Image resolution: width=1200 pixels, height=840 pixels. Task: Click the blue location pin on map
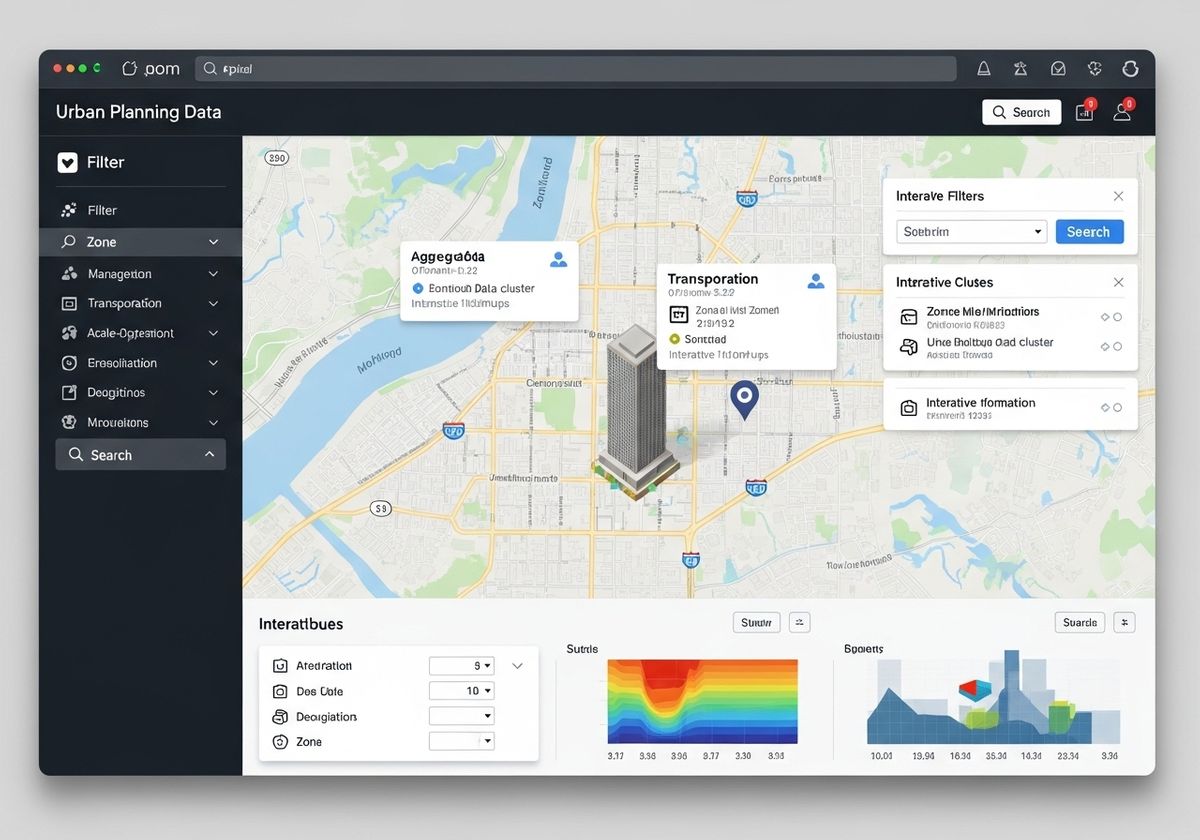tap(743, 397)
